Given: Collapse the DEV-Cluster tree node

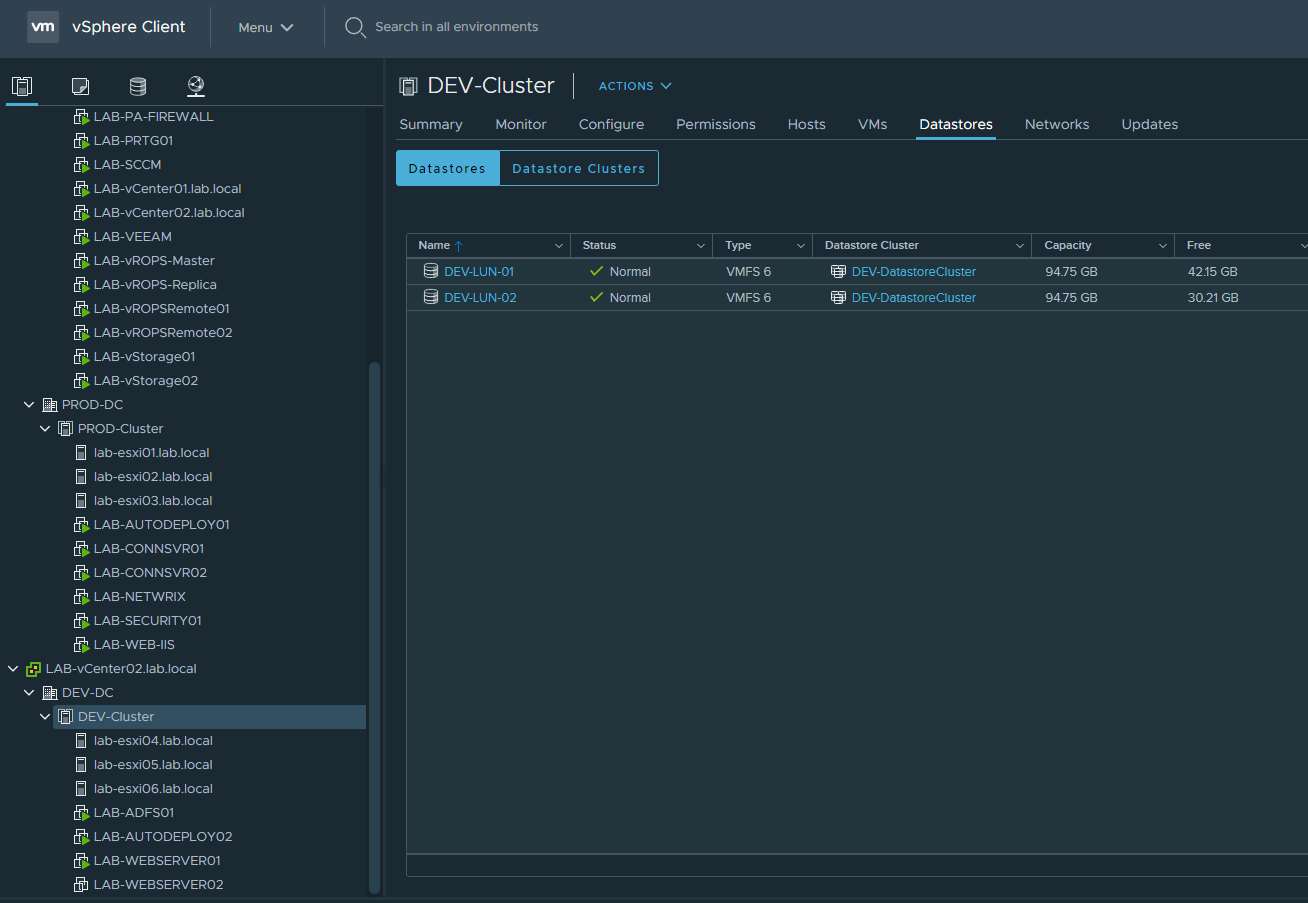Looking at the screenshot, I should (44, 716).
